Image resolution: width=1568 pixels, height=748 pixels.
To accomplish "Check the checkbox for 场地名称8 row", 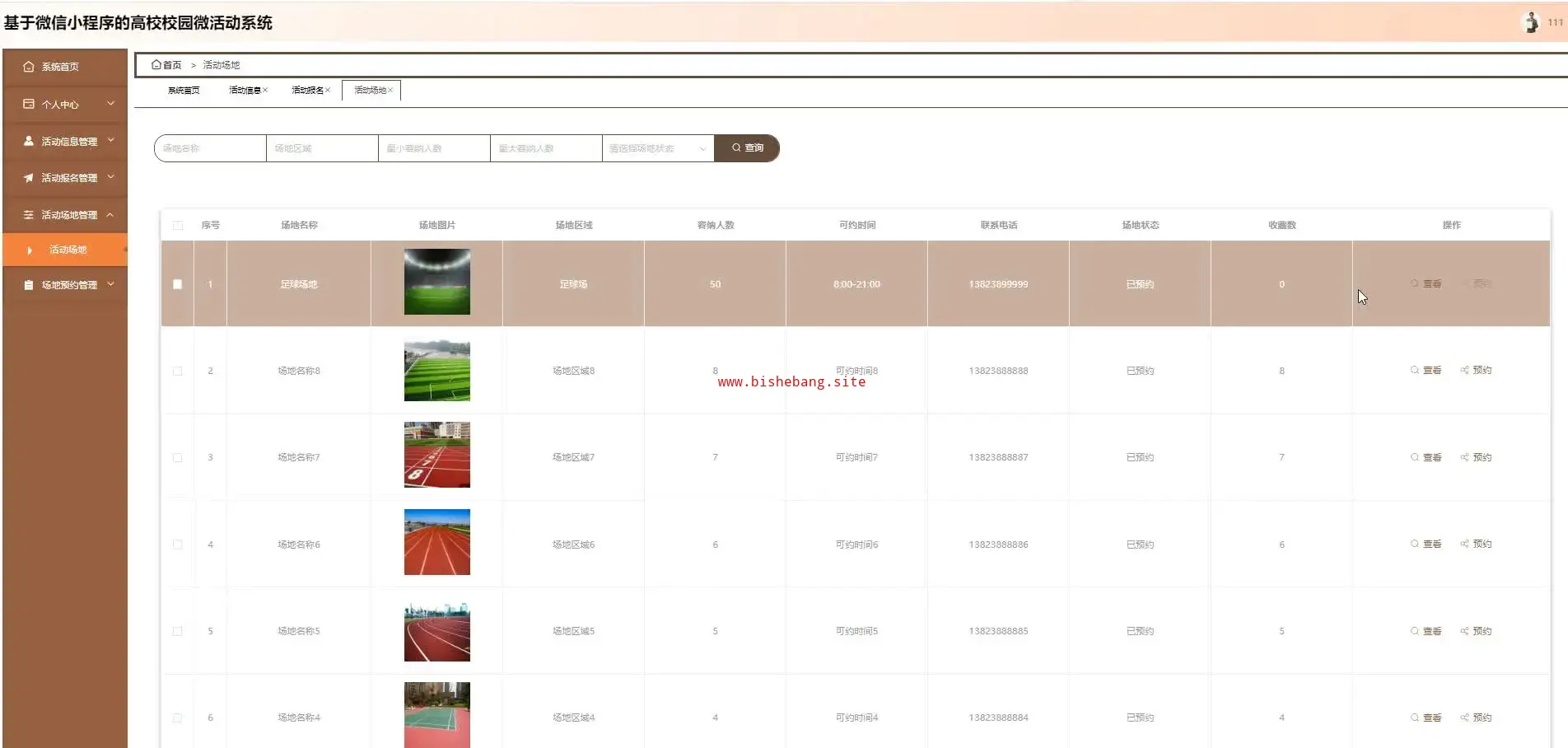I will [178, 371].
